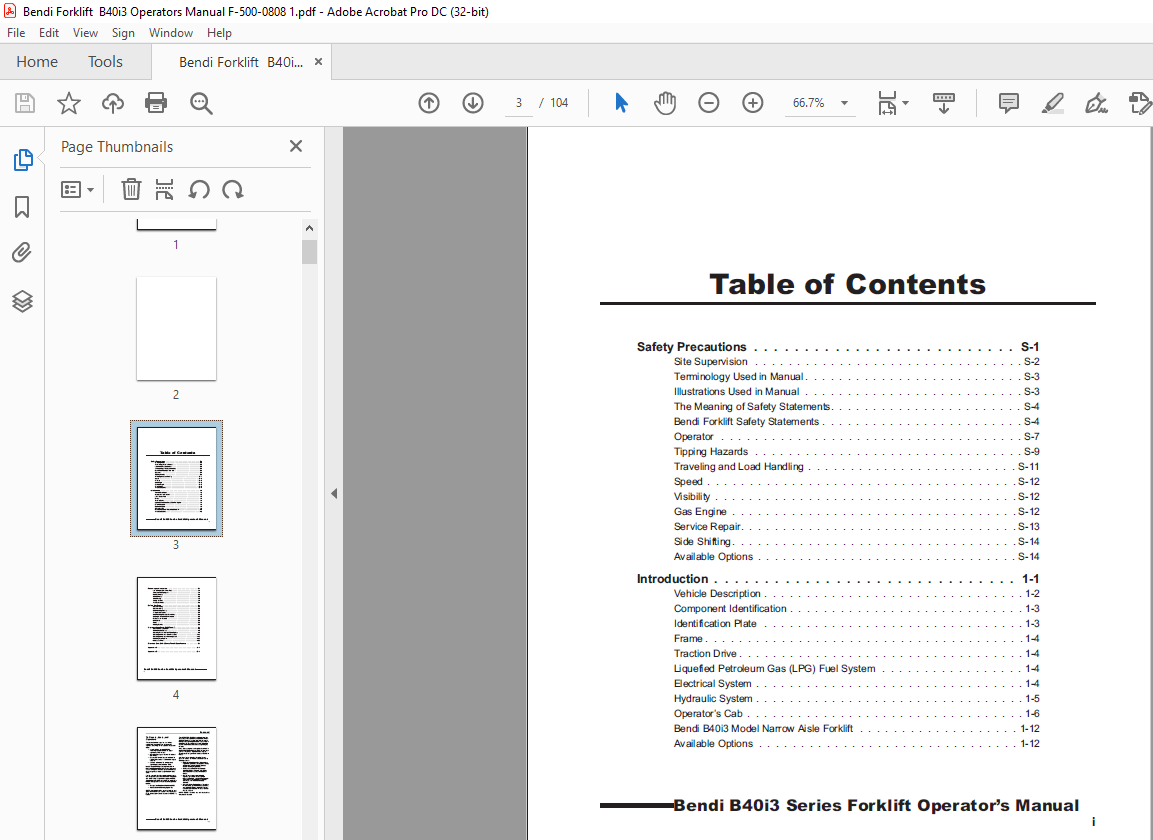Click the 66.7% zoom value field
The image size is (1153, 840).
[x=808, y=103]
